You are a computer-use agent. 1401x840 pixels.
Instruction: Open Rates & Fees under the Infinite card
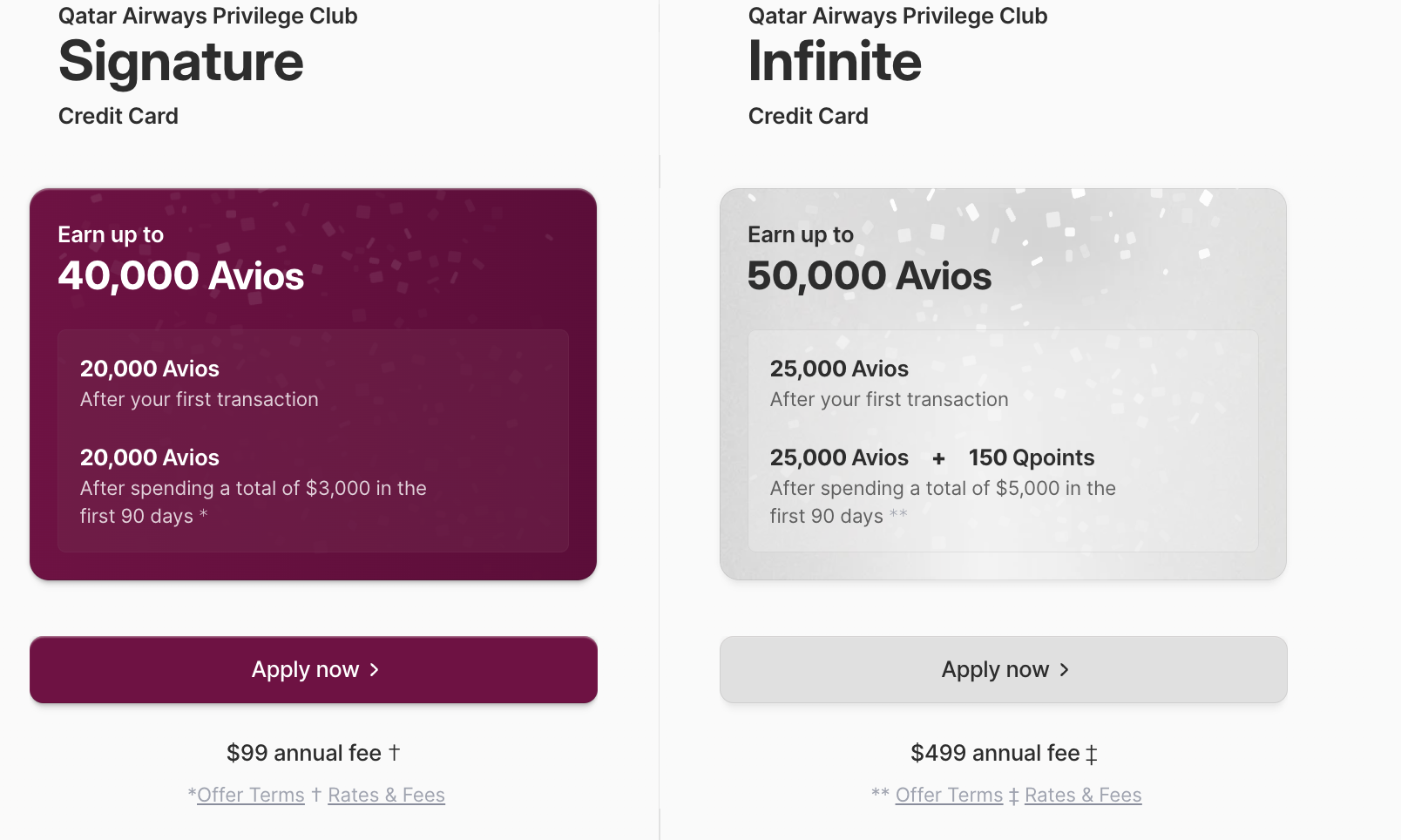(1083, 794)
